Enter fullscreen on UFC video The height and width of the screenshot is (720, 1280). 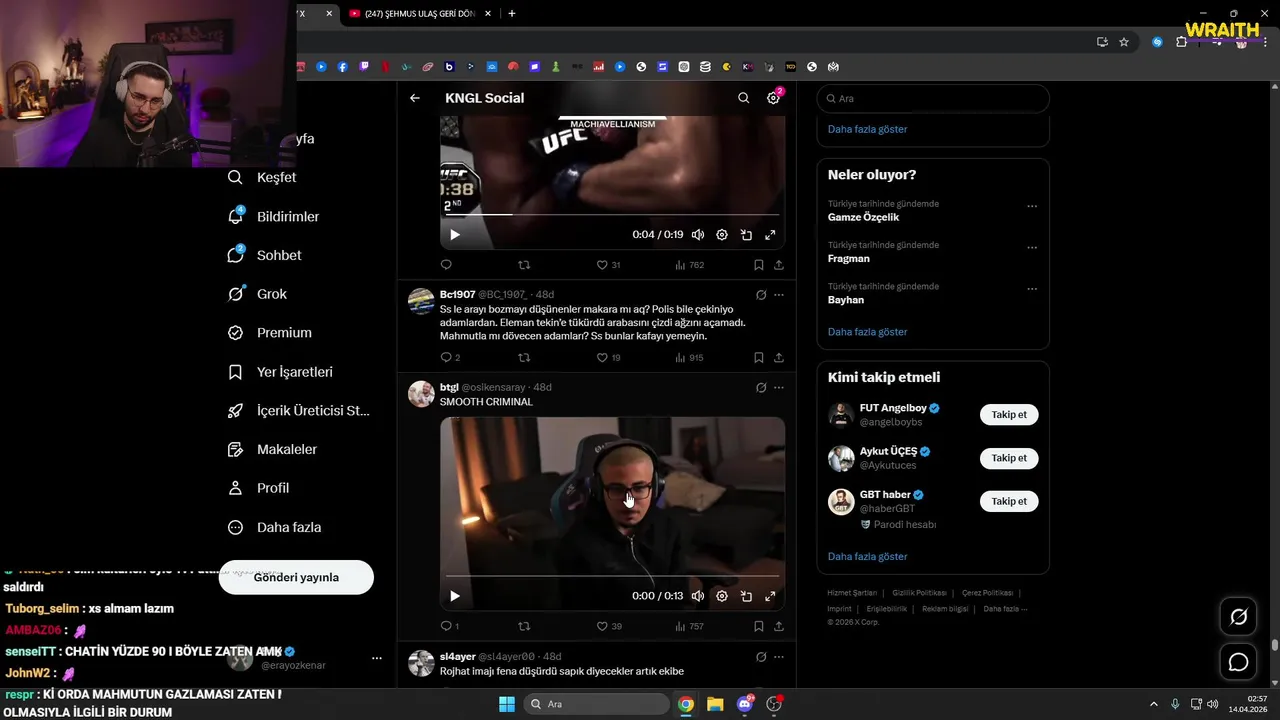pos(770,235)
